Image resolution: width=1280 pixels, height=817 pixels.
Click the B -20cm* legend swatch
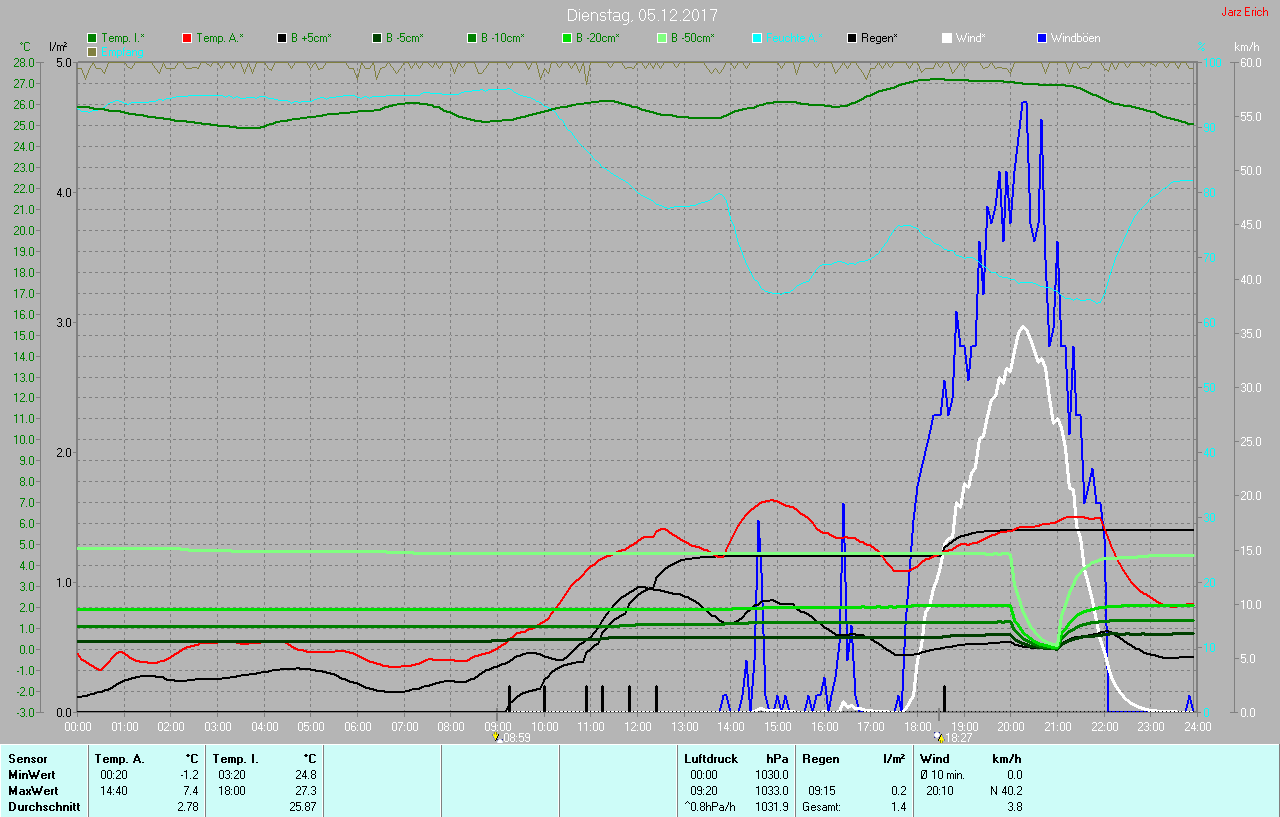point(567,38)
